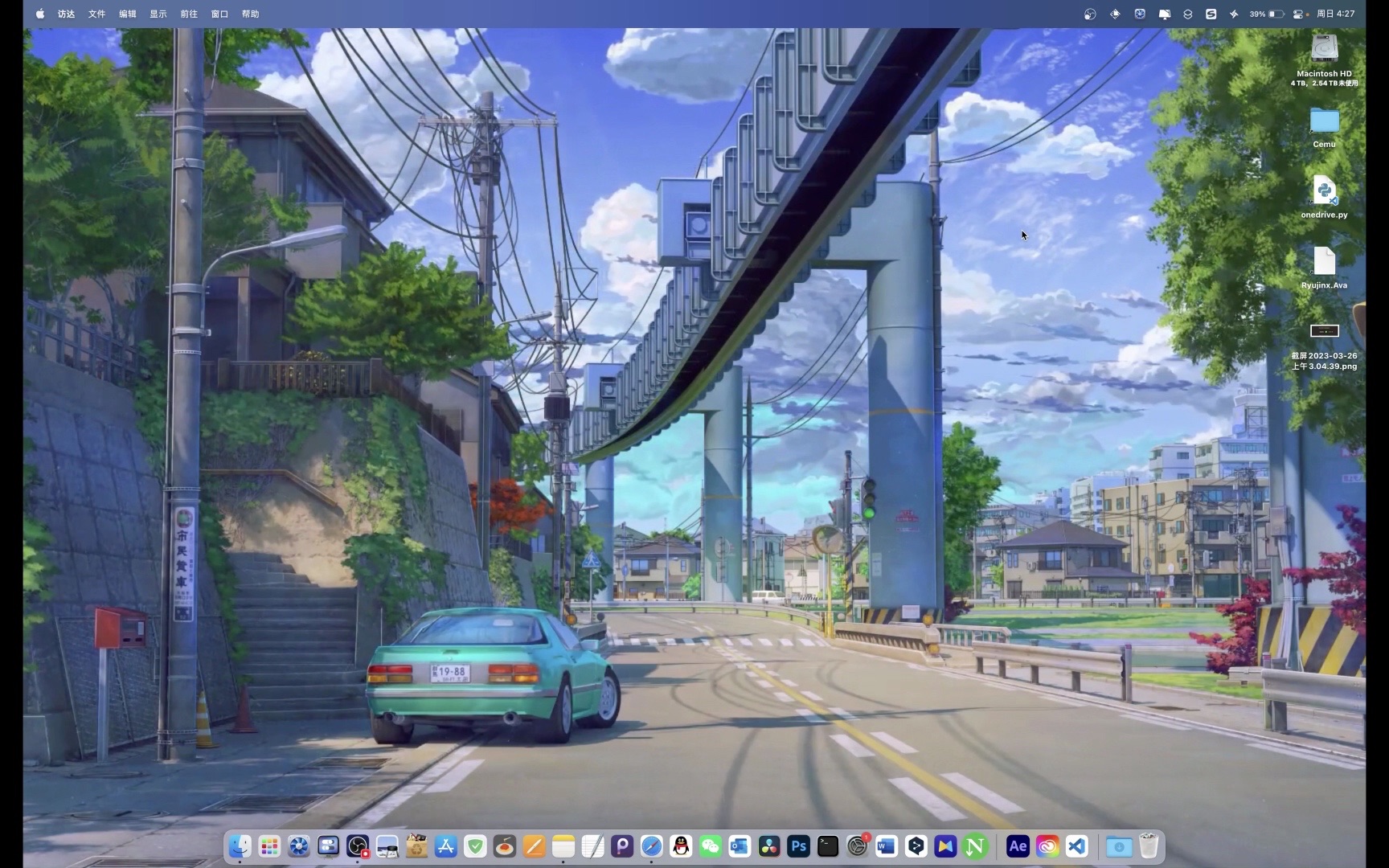Open the recycling box app in dock

pos(416,846)
